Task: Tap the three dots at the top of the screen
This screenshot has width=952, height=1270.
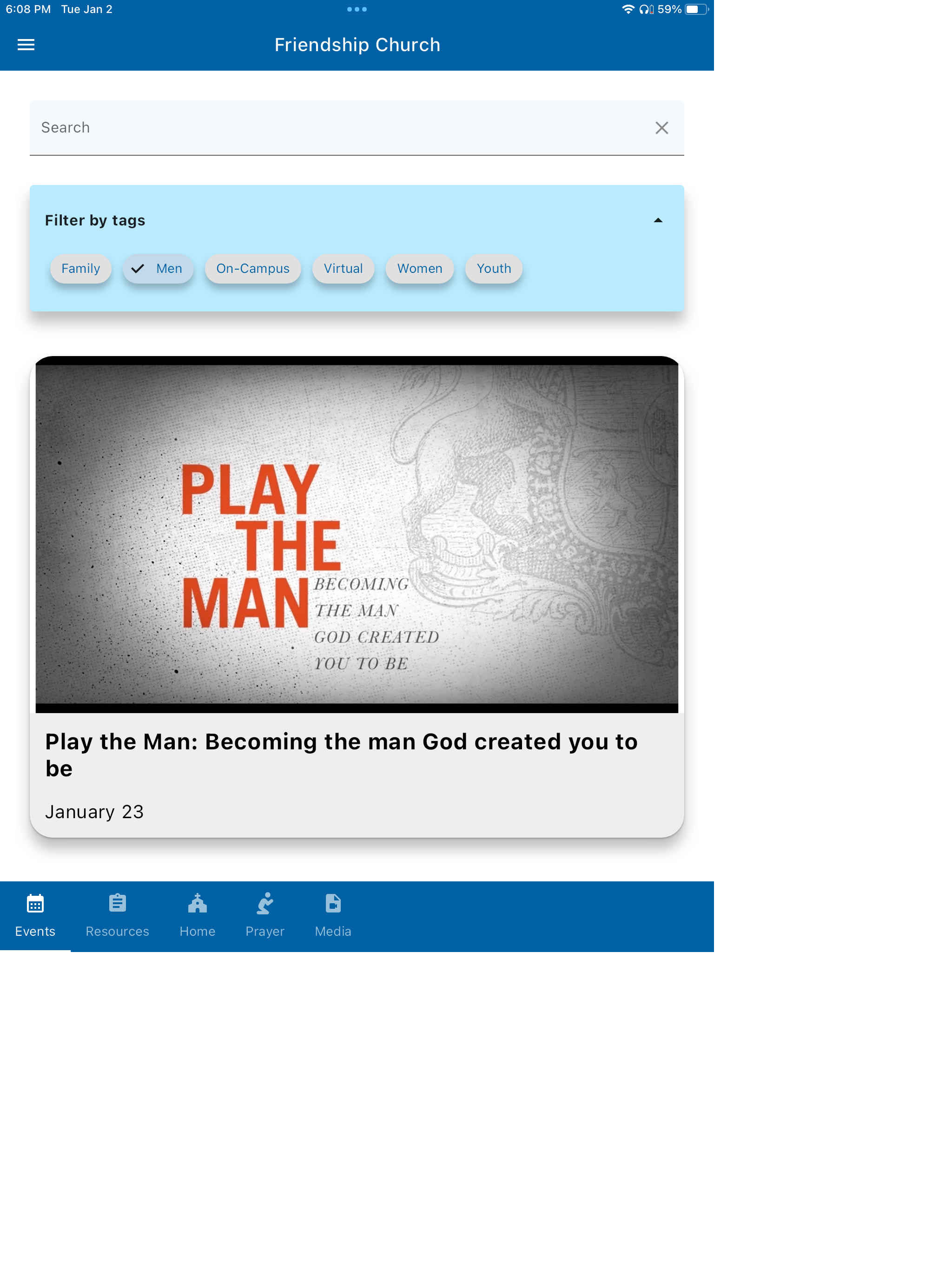Action: tap(357, 9)
